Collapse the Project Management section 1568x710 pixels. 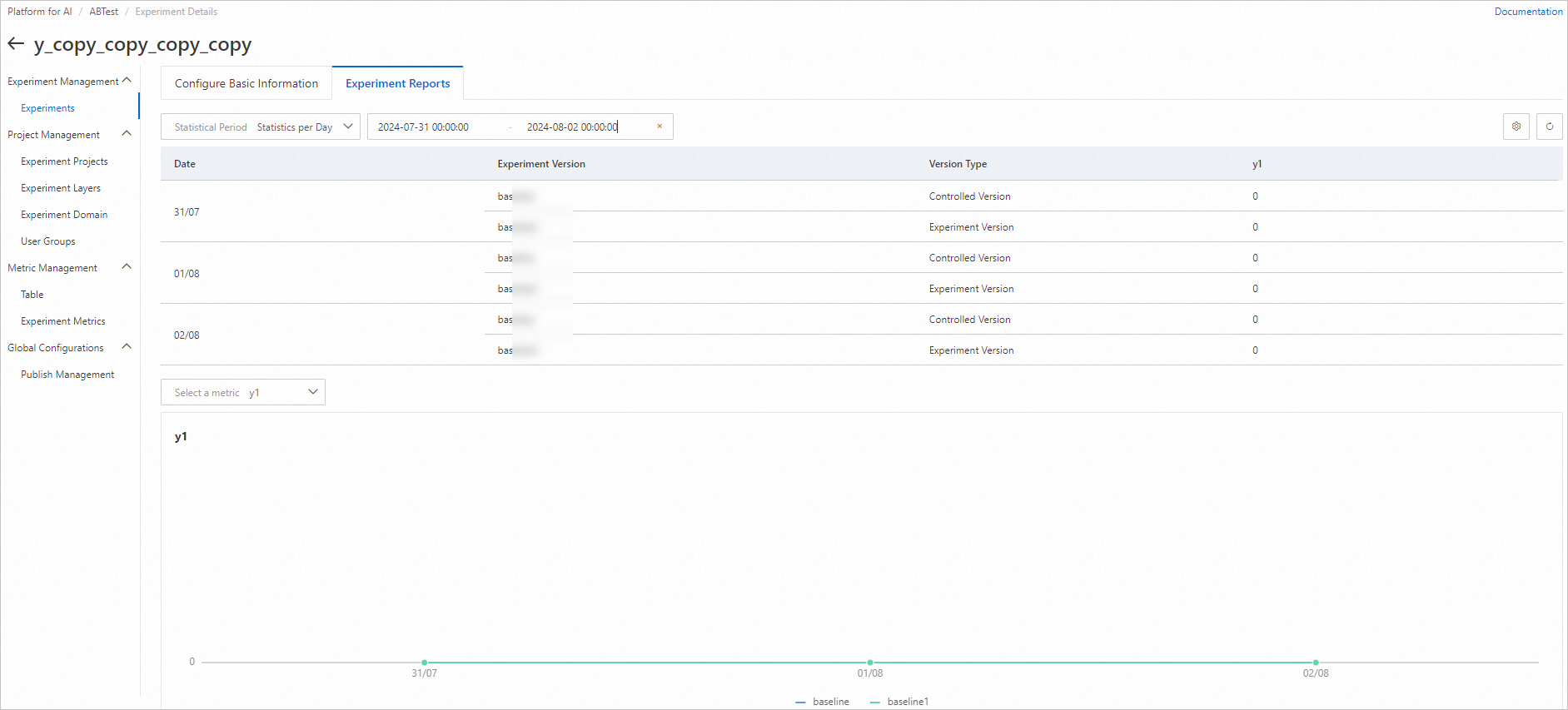127,134
